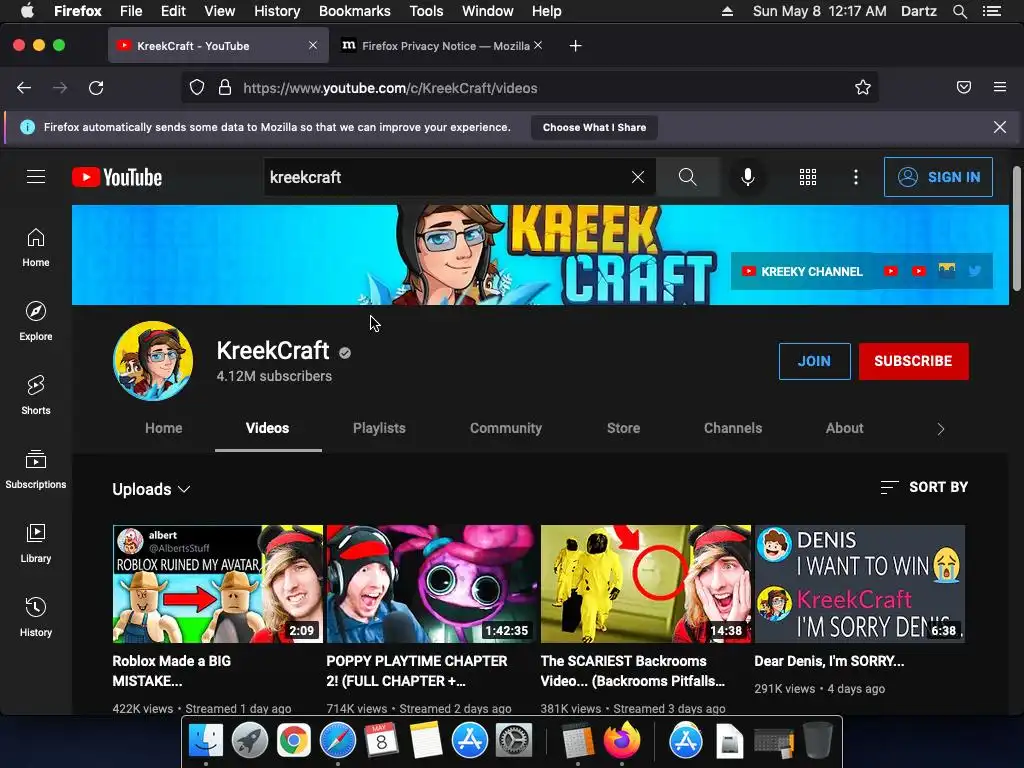
Task: Open the Community tab
Action: (506, 428)
